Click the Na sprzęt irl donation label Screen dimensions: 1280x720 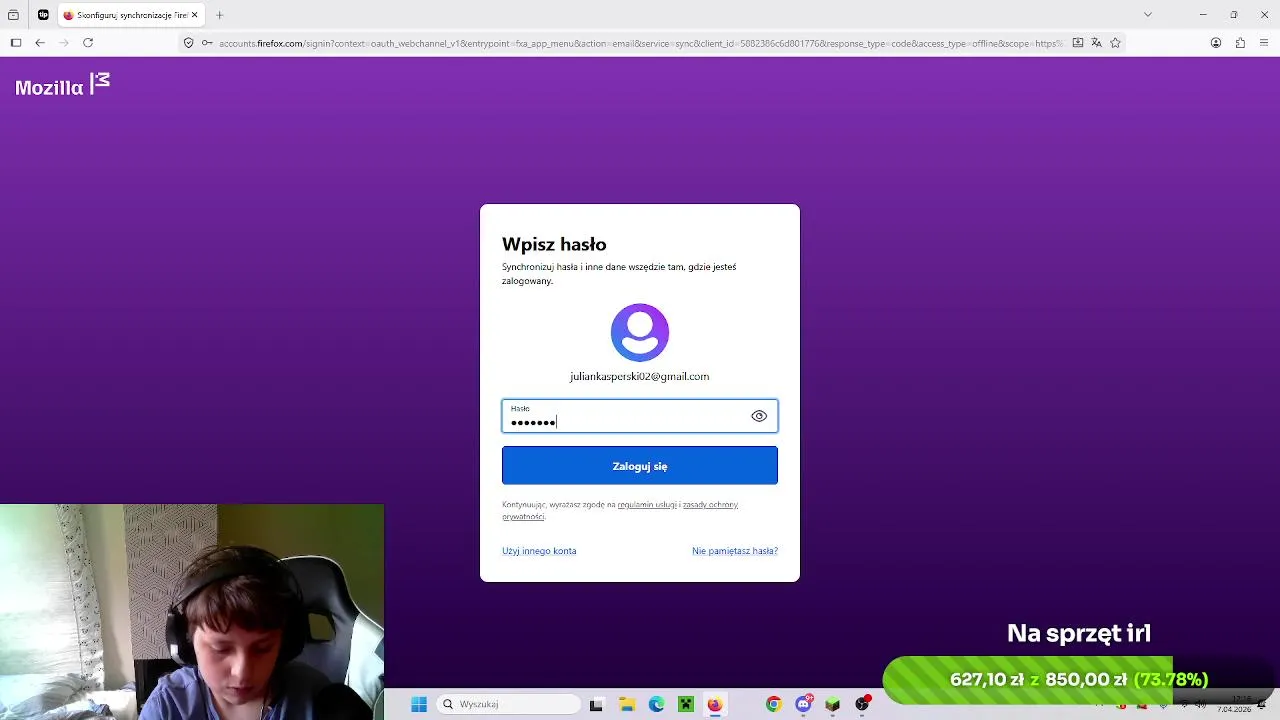click(x=1079, y=633)
